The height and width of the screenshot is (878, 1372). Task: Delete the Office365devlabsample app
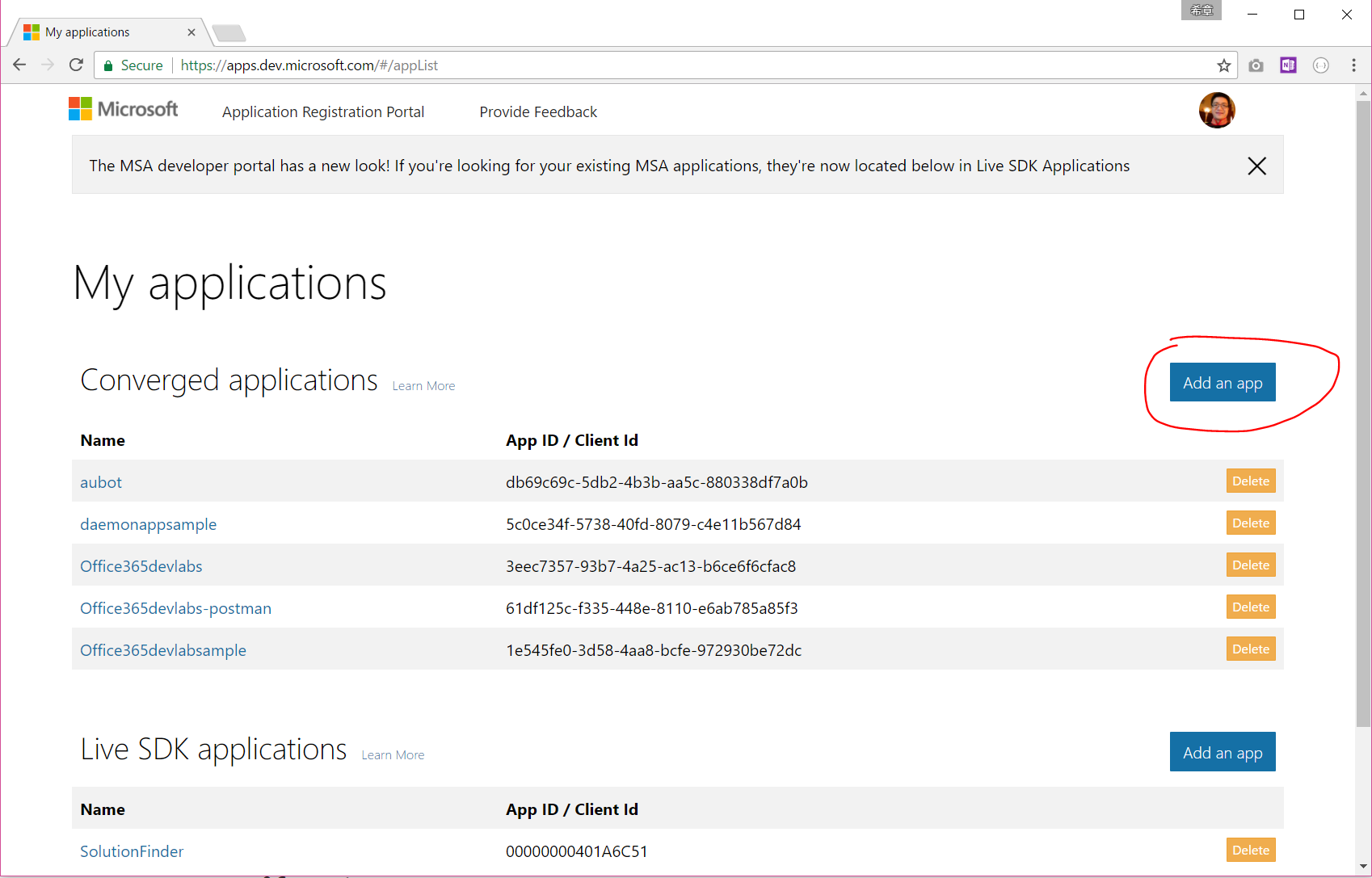(x=1251, y=649)
